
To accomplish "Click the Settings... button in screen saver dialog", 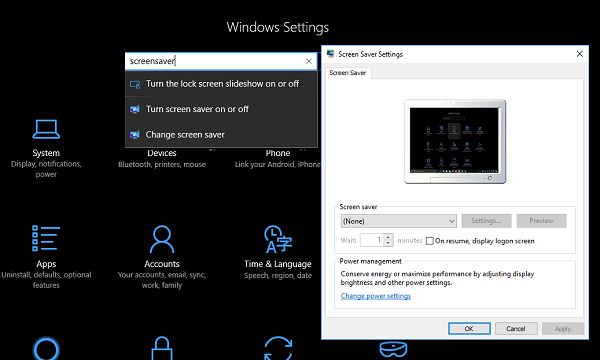I will 486,221.
